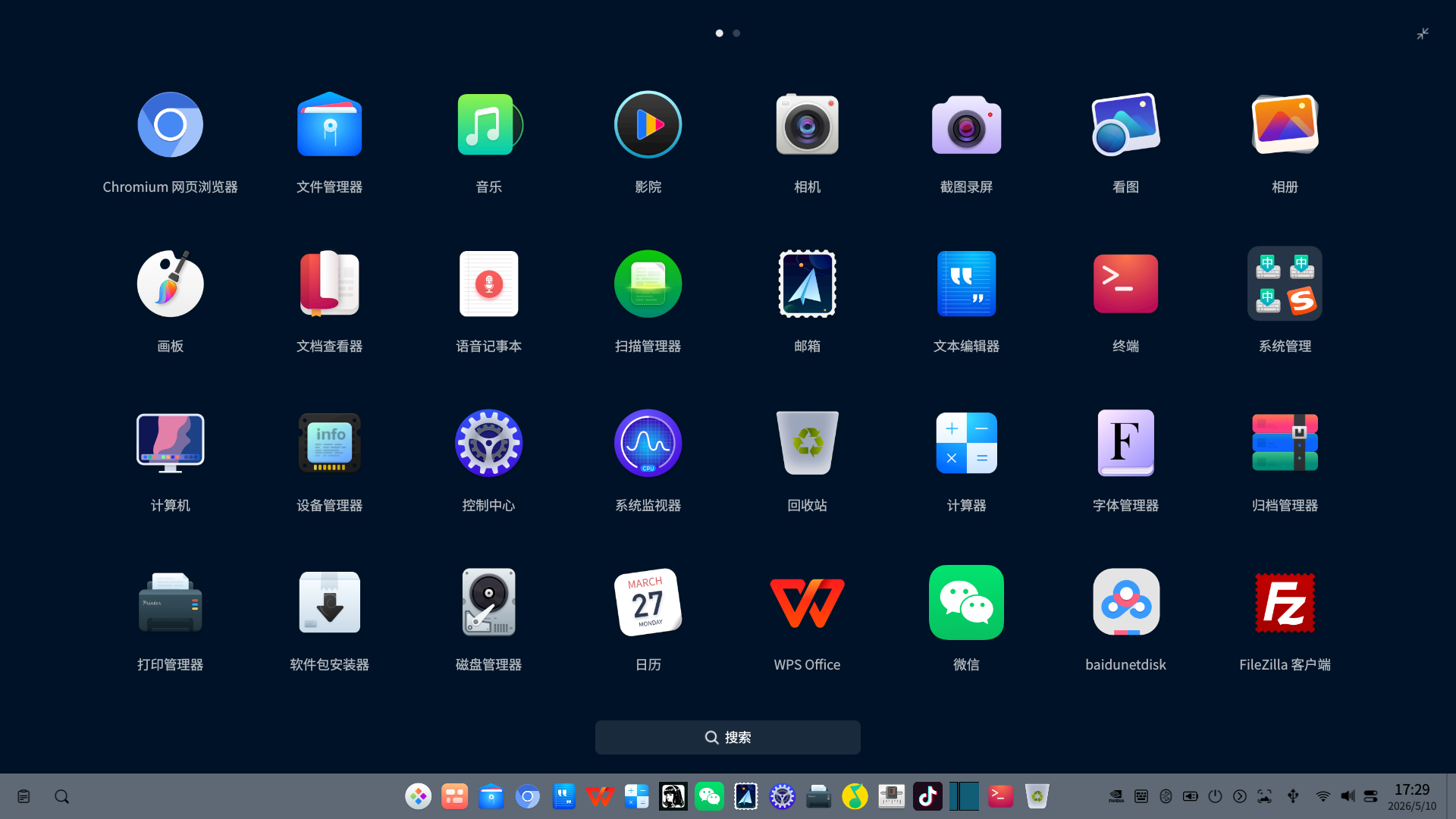Launch the 相册 album app

coord(1285,125)
